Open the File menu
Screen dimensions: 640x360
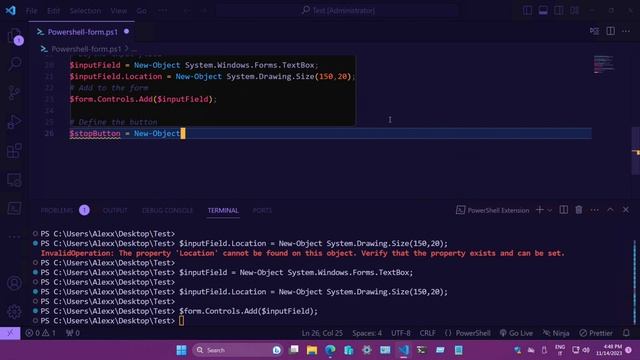point(31,11)
